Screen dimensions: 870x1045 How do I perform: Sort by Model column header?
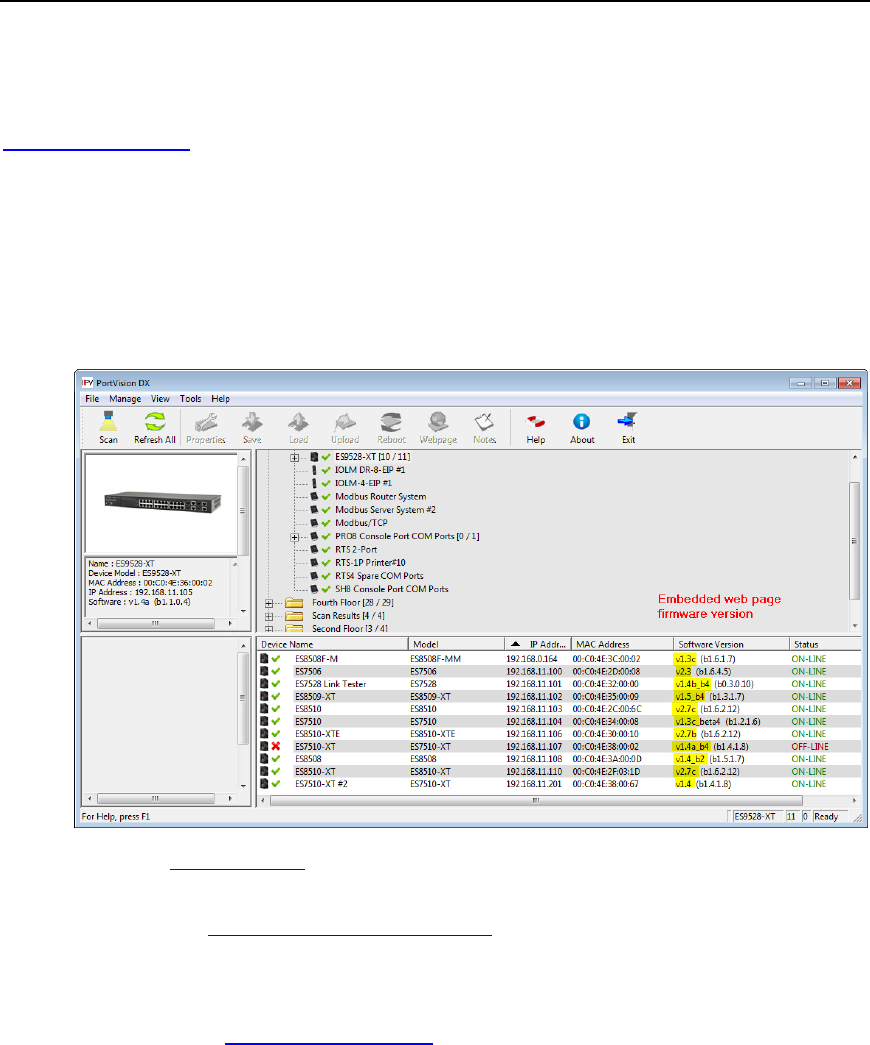tap(456, 644)
